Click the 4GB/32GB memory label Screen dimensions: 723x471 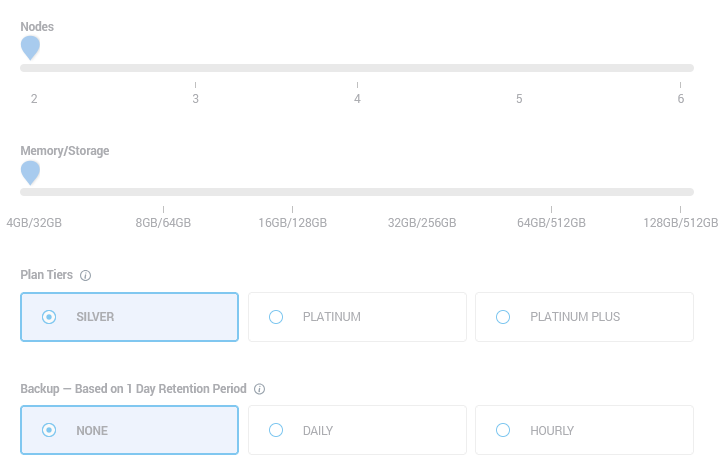[34, 222]
